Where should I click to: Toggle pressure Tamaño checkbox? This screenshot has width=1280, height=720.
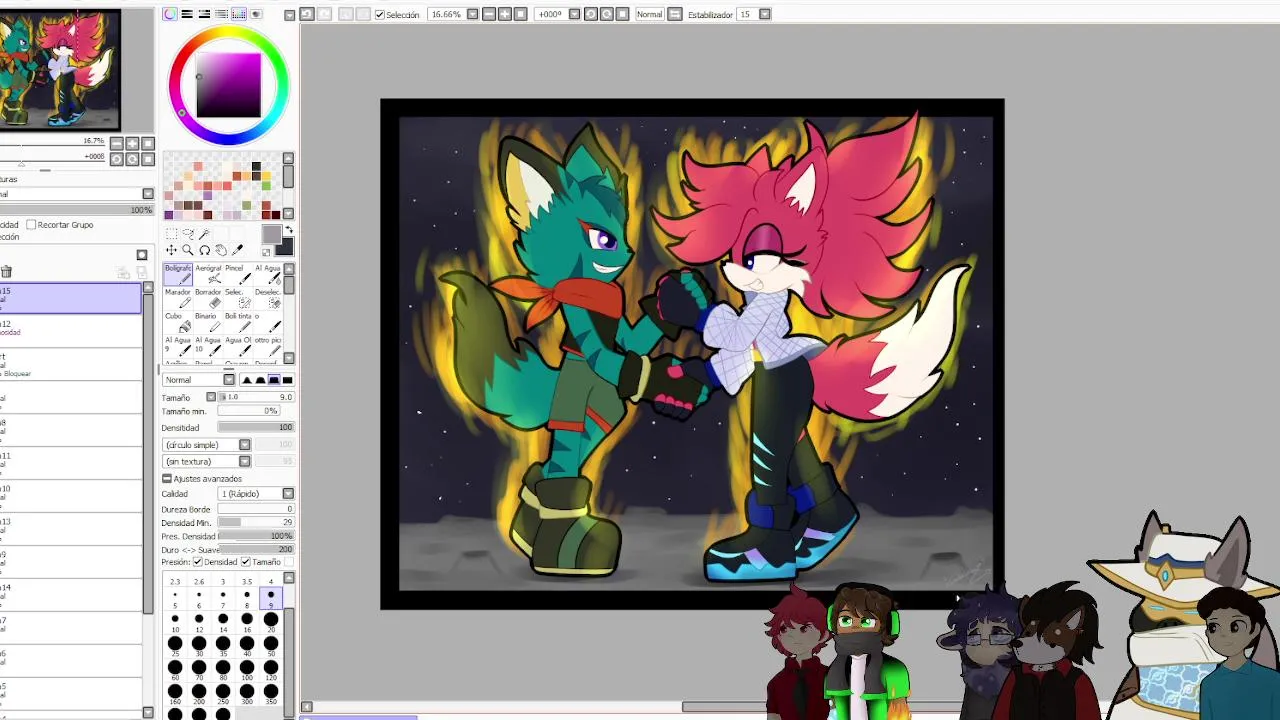tap(246, 562)
